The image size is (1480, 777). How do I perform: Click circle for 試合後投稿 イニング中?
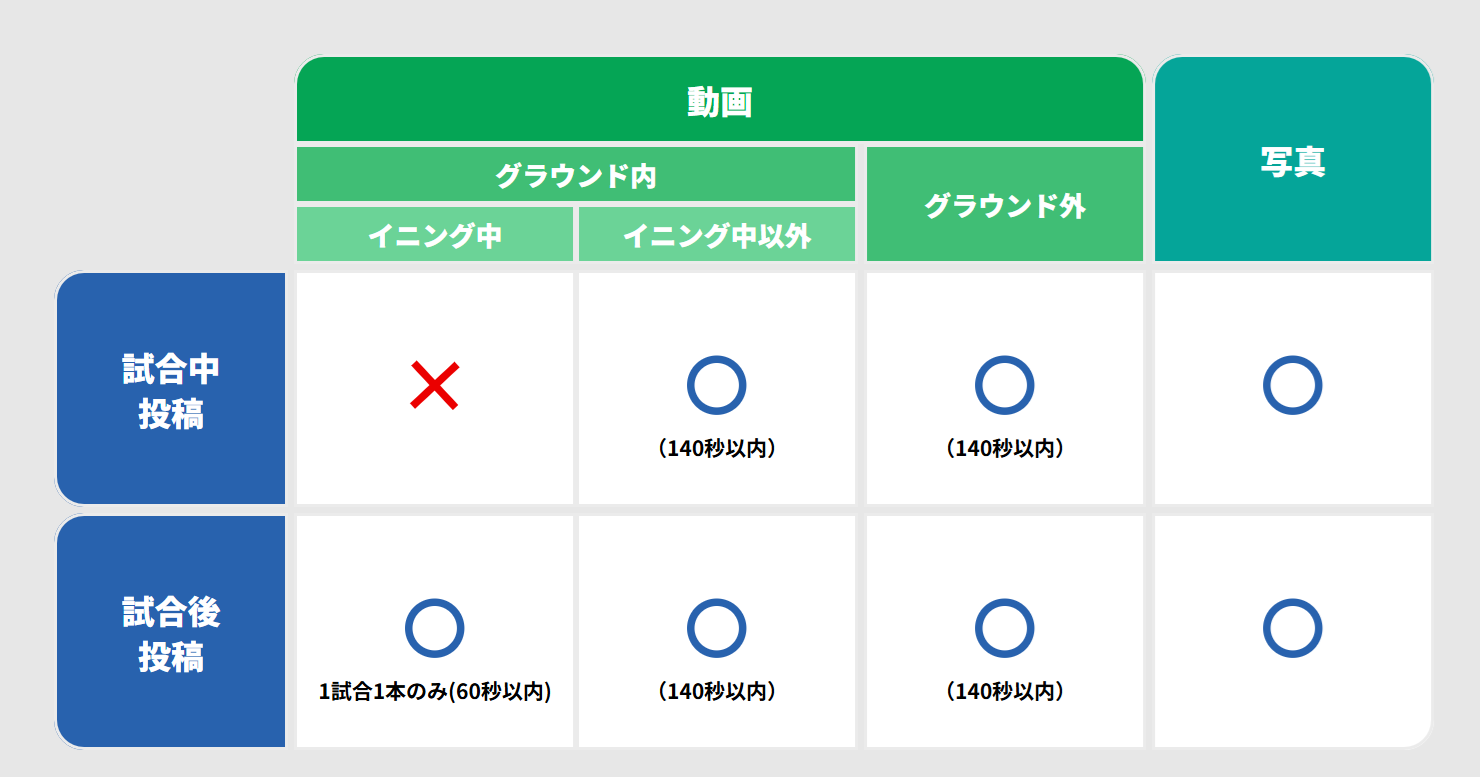point(434,628)
